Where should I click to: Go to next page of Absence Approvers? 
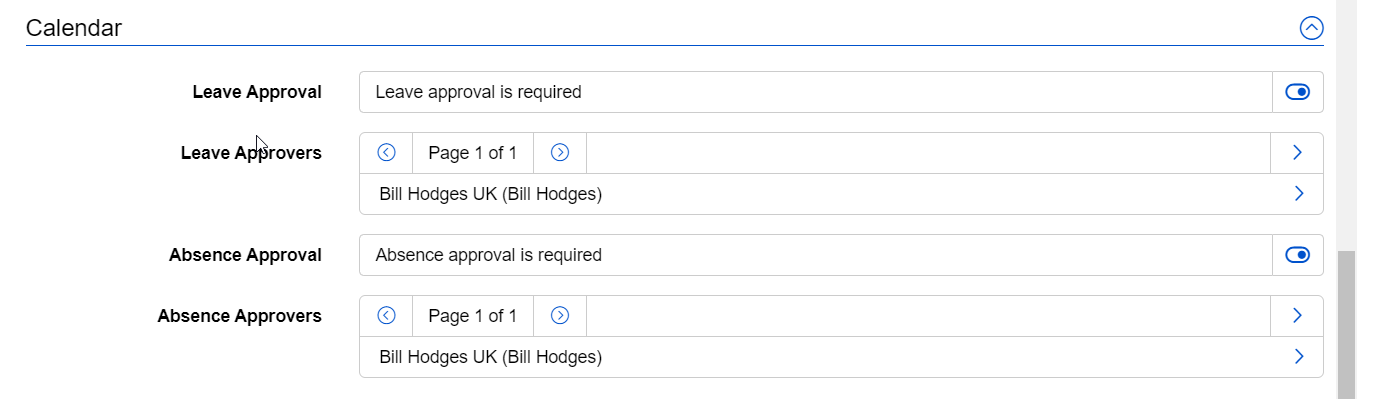[560, 316]
